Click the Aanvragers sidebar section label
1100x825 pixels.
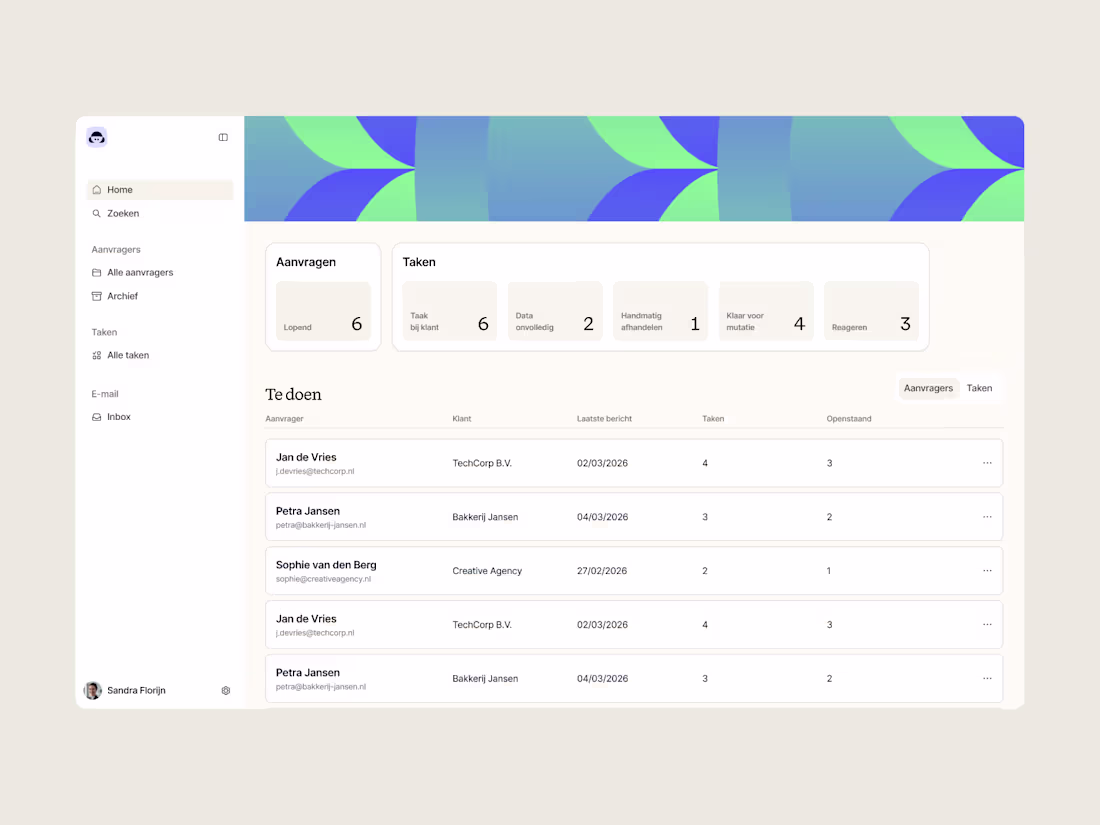point(116,250)
